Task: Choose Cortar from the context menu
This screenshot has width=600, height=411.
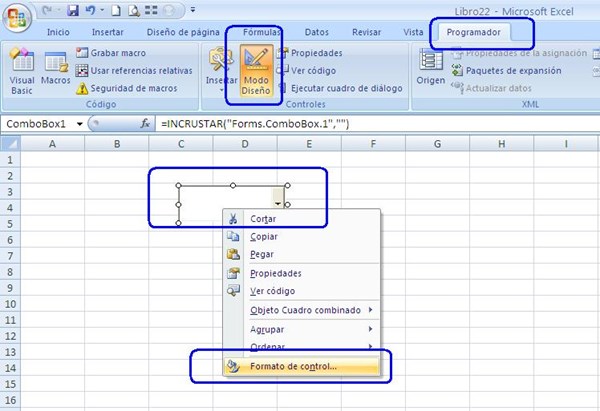Action: (302, 219)
